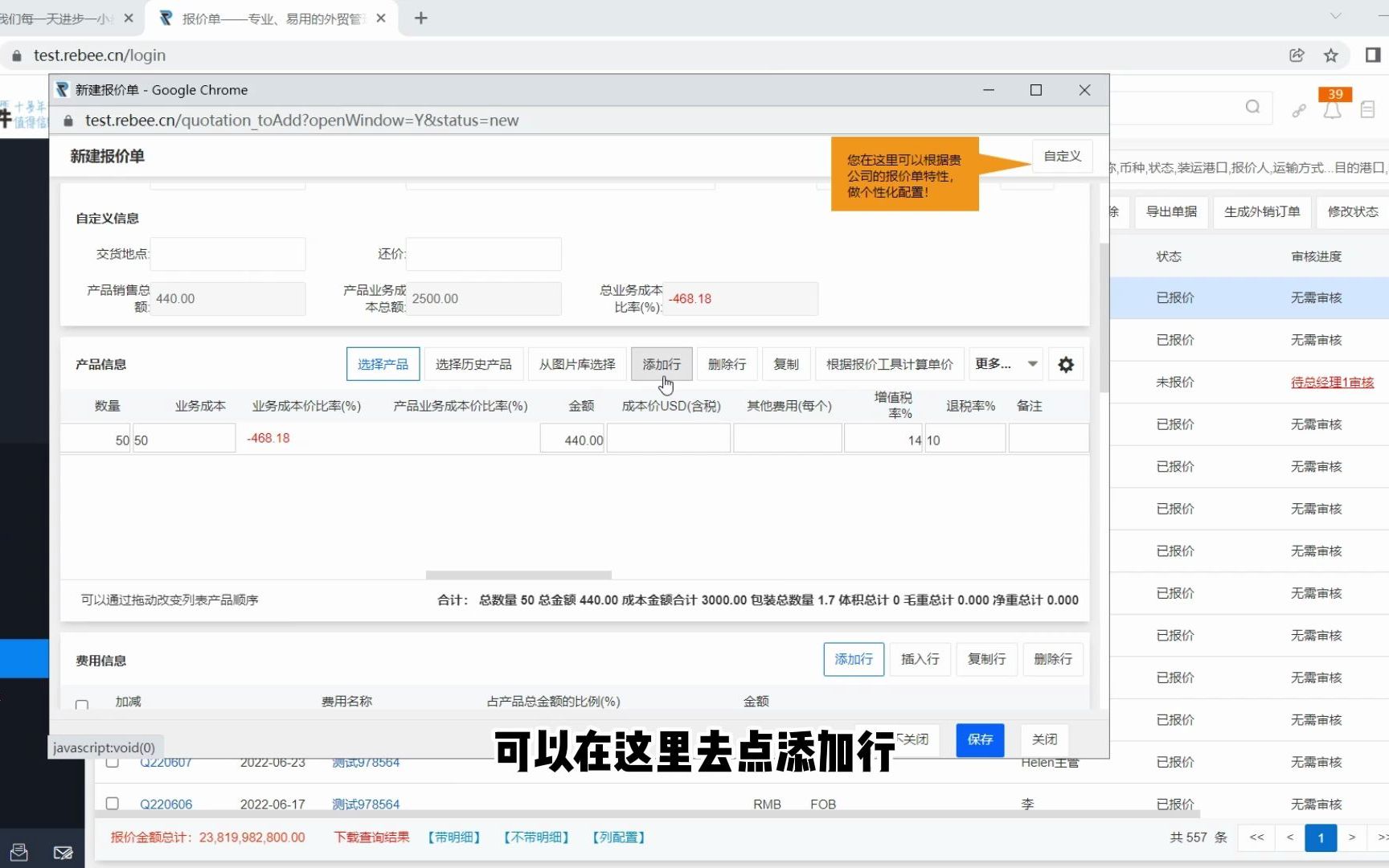Open the browser side panel icon
The image size is (1389, 868).
1373,55
